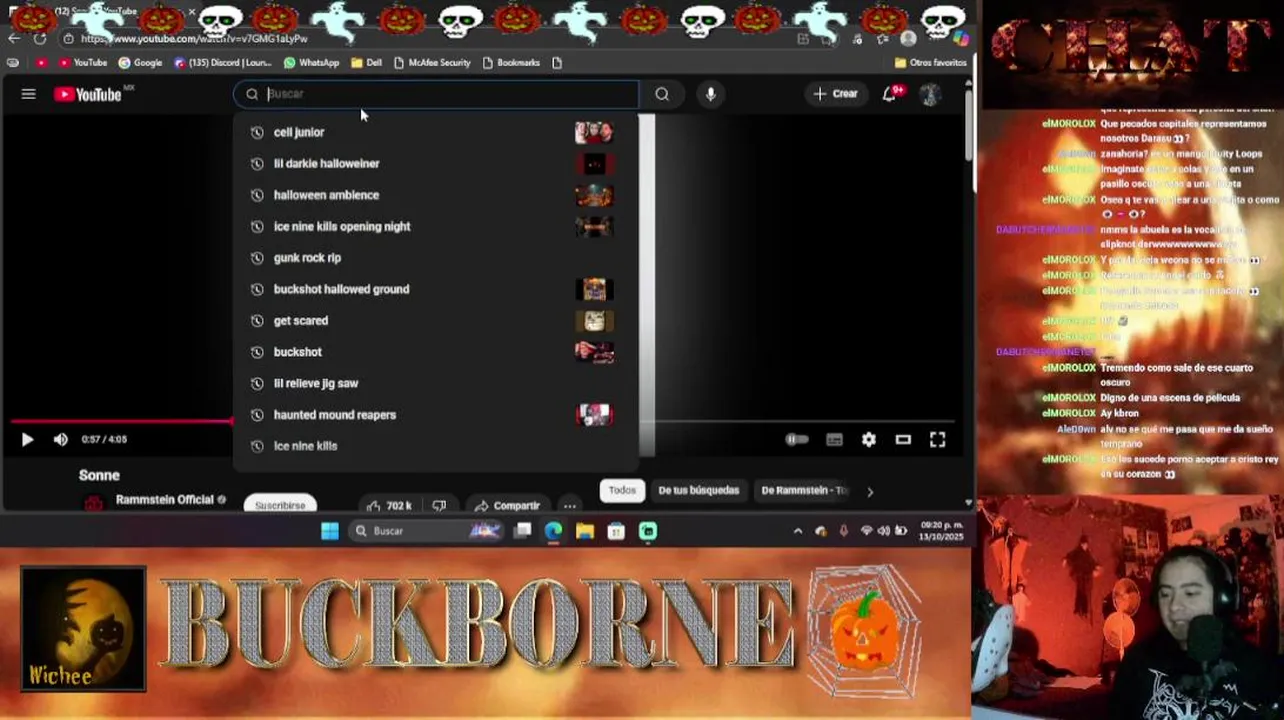Reload the page in browser
Image resolution: width=1284 pixels, height=720 pixels.
click(40, 38)
